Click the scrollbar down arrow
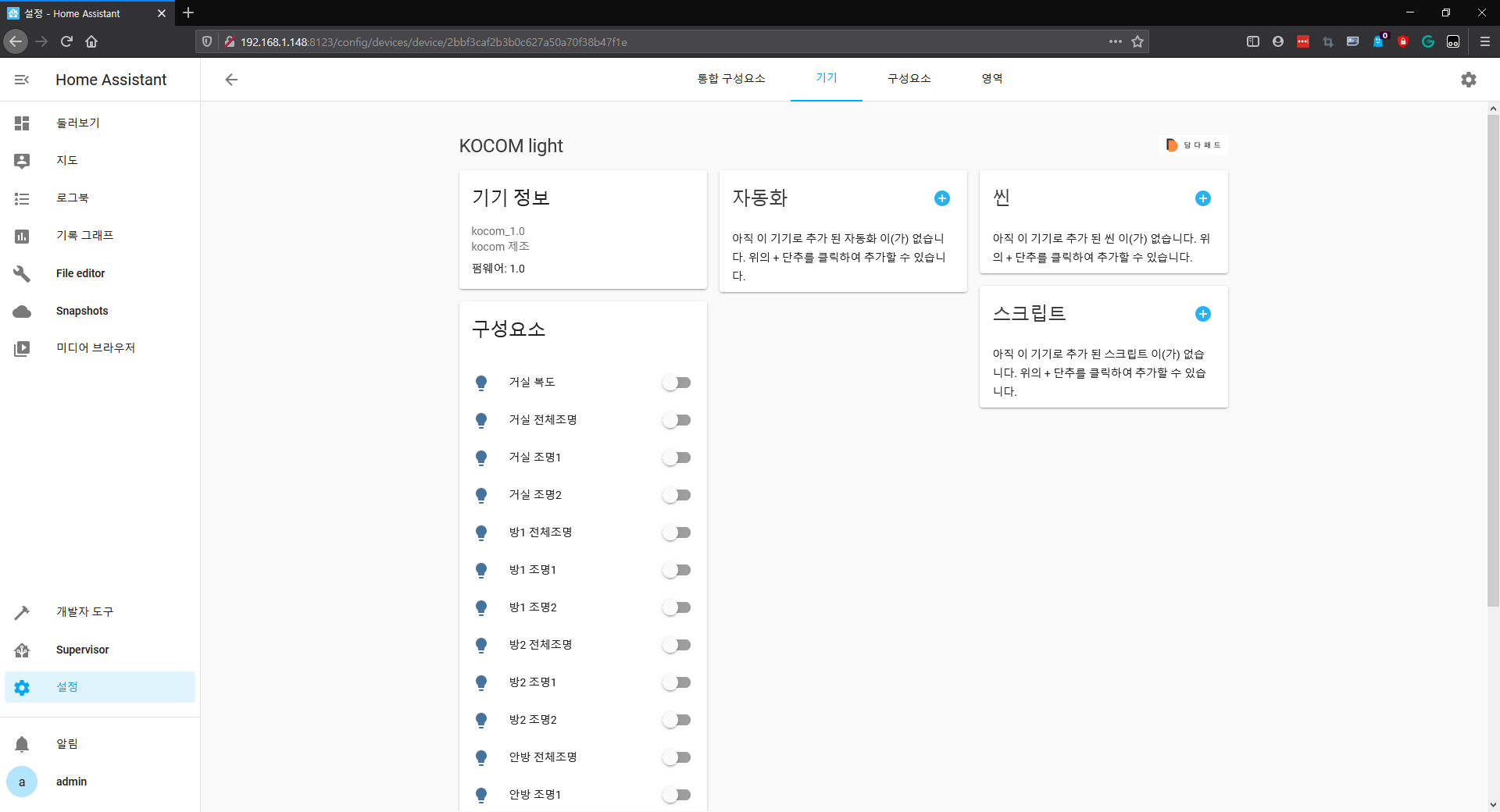This screenshot has width=1500, height=812. [1493, 805]
